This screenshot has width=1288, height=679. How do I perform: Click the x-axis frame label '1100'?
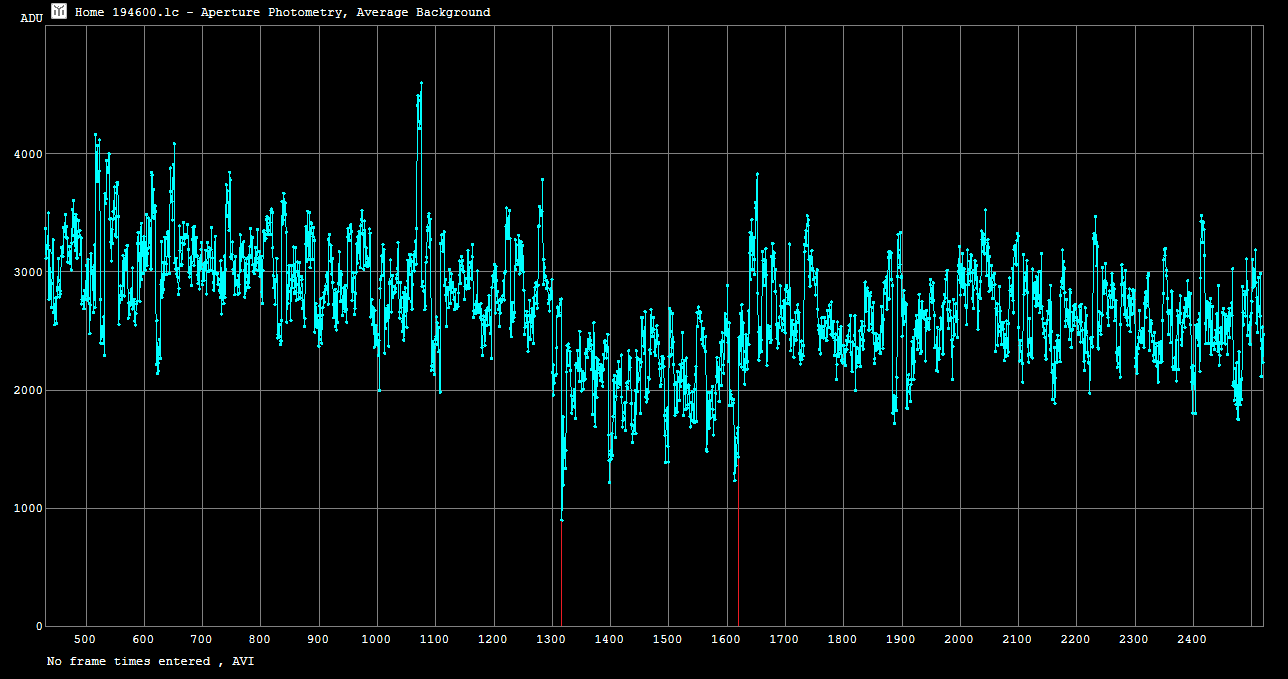click(x=435, y=639)
